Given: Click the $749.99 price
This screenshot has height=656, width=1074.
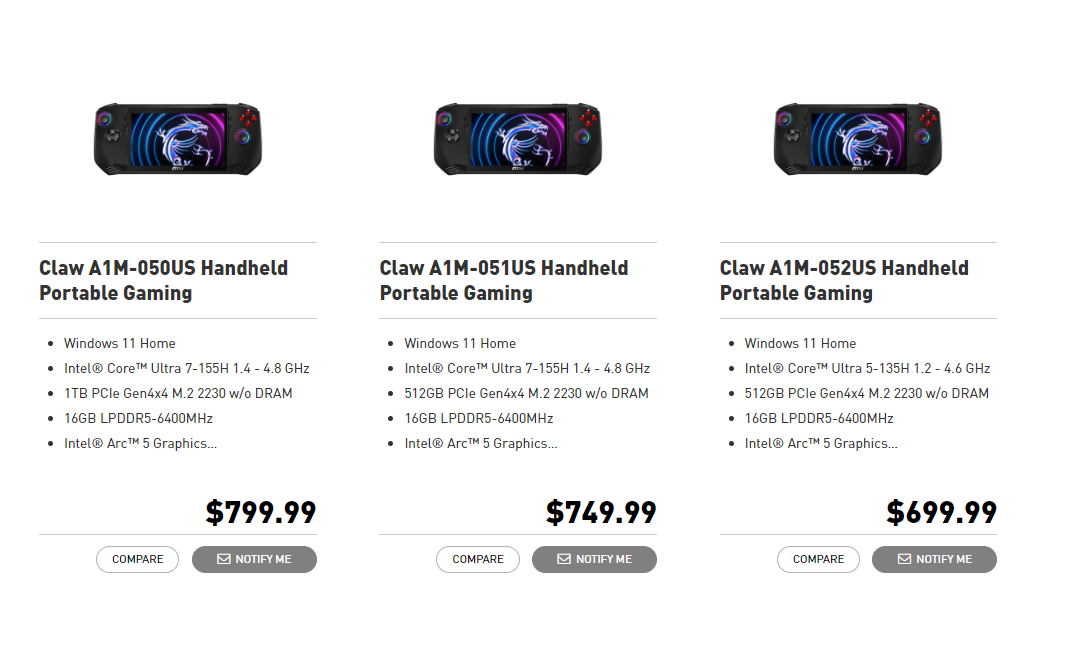Looking at the screenshot, I should click(x=601, y=512).
